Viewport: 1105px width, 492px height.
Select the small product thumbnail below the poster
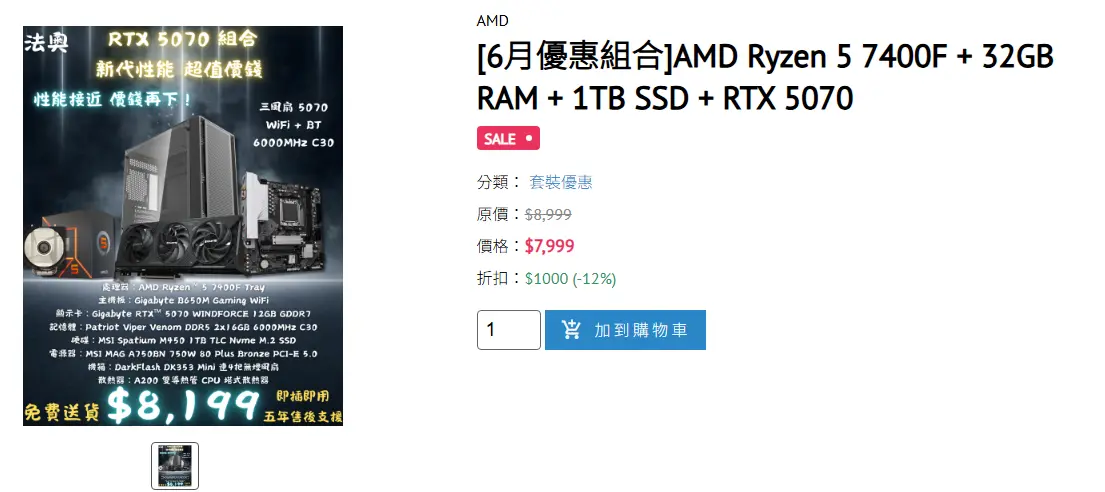[175, 466]
